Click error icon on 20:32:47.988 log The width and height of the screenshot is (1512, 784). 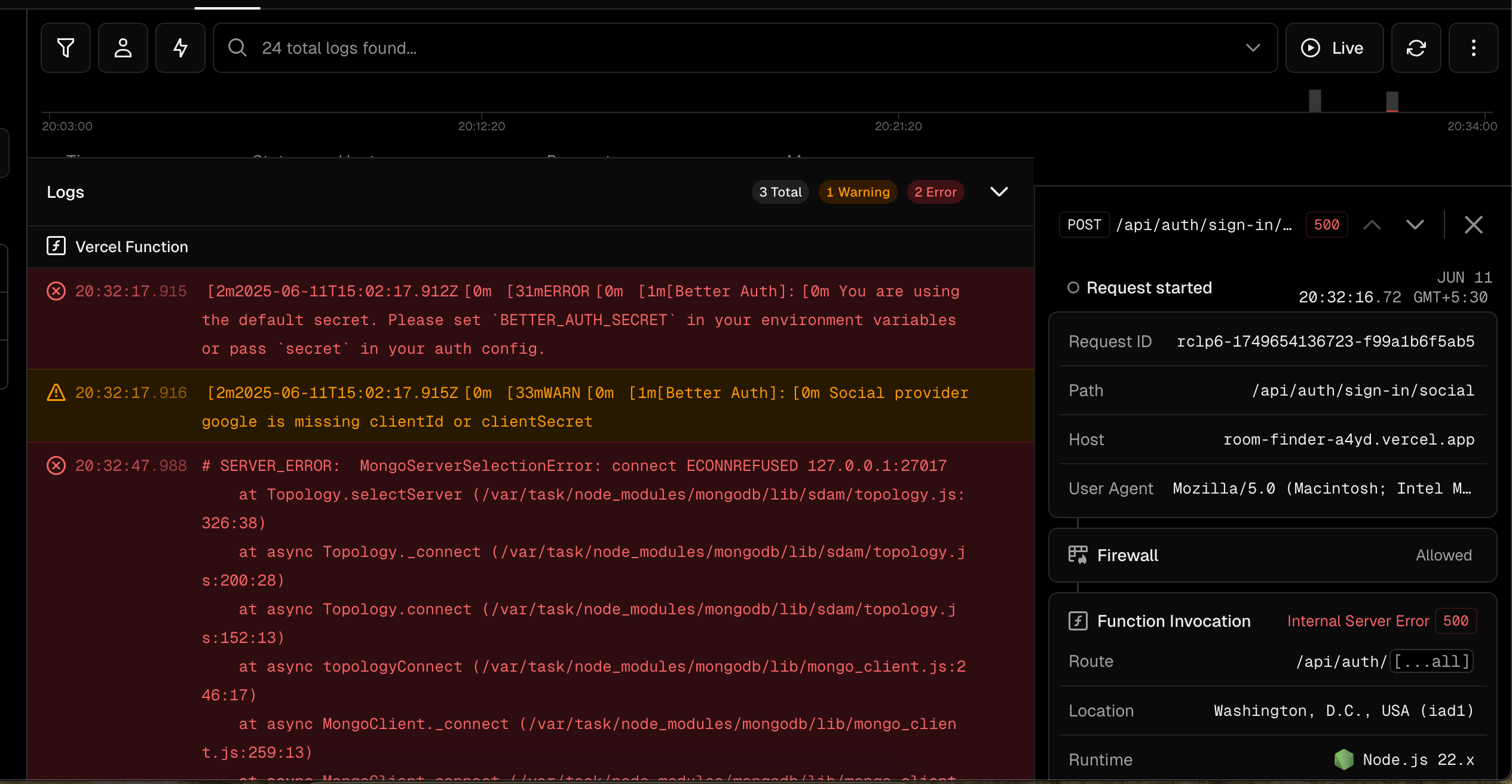[56, 465]
